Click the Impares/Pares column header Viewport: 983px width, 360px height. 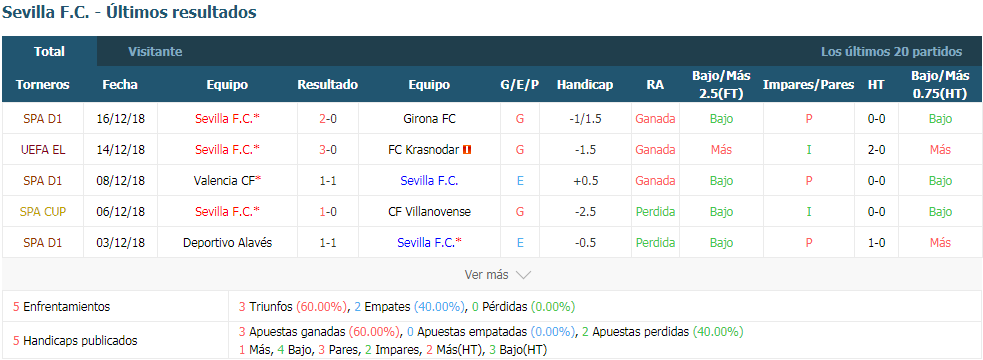[x=809, y=85]
